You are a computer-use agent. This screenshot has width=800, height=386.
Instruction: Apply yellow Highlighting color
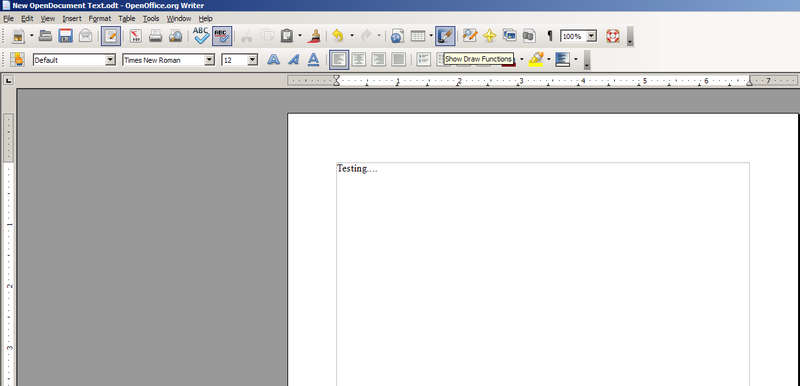coord(536,60)
